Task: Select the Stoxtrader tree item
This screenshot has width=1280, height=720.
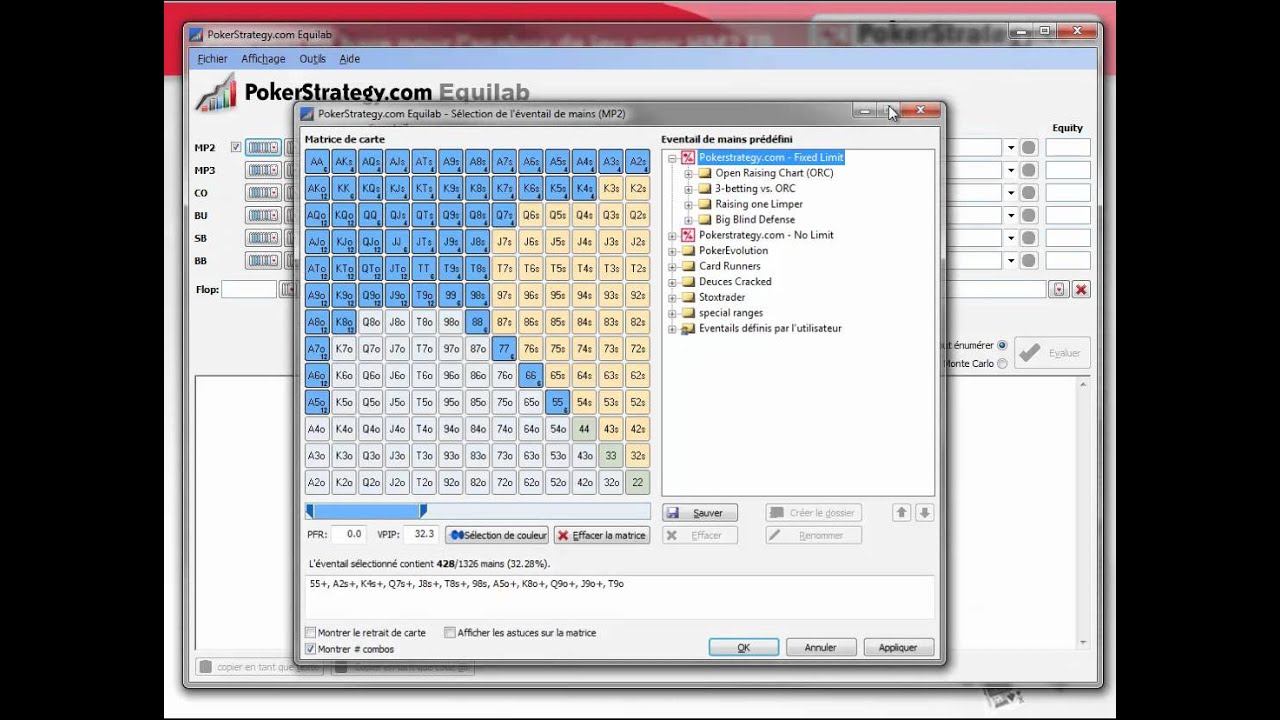Action: point(722,297)
